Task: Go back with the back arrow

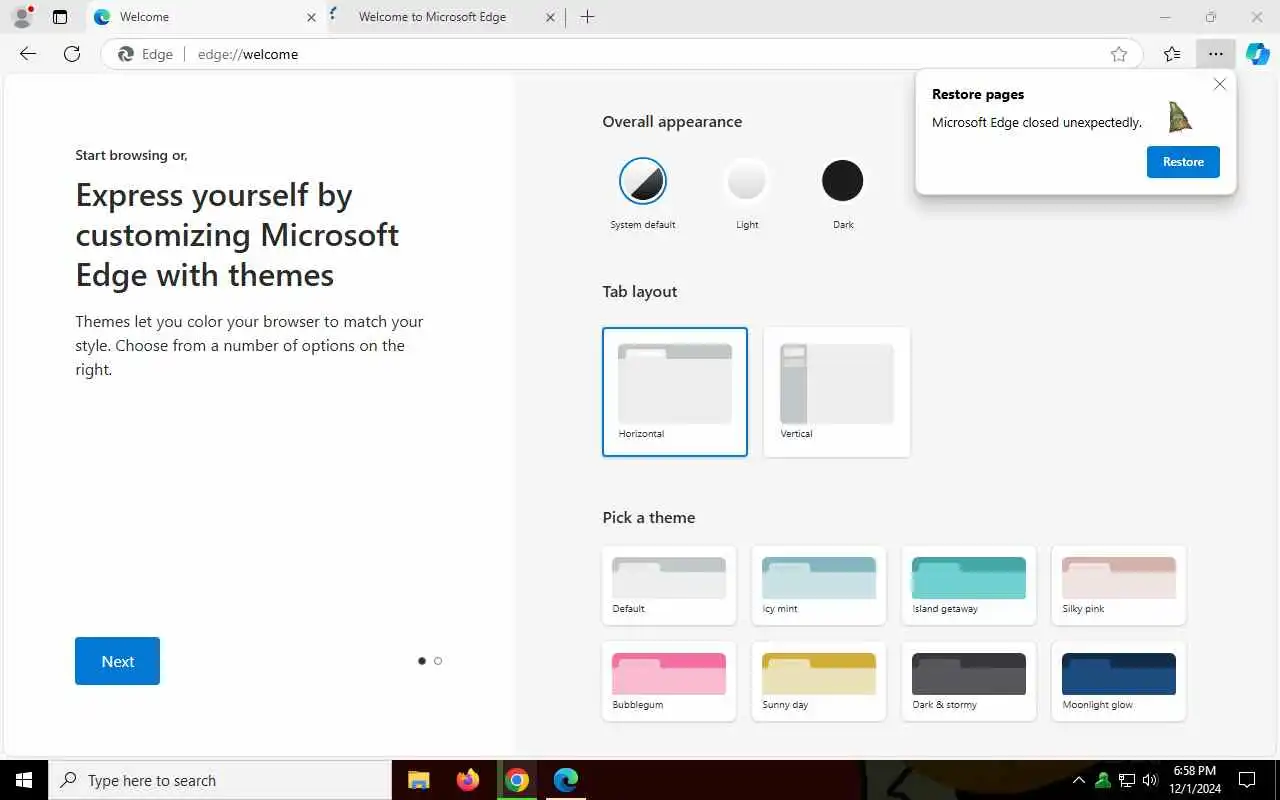Action: pyautogui.click(x=28, y=54)
